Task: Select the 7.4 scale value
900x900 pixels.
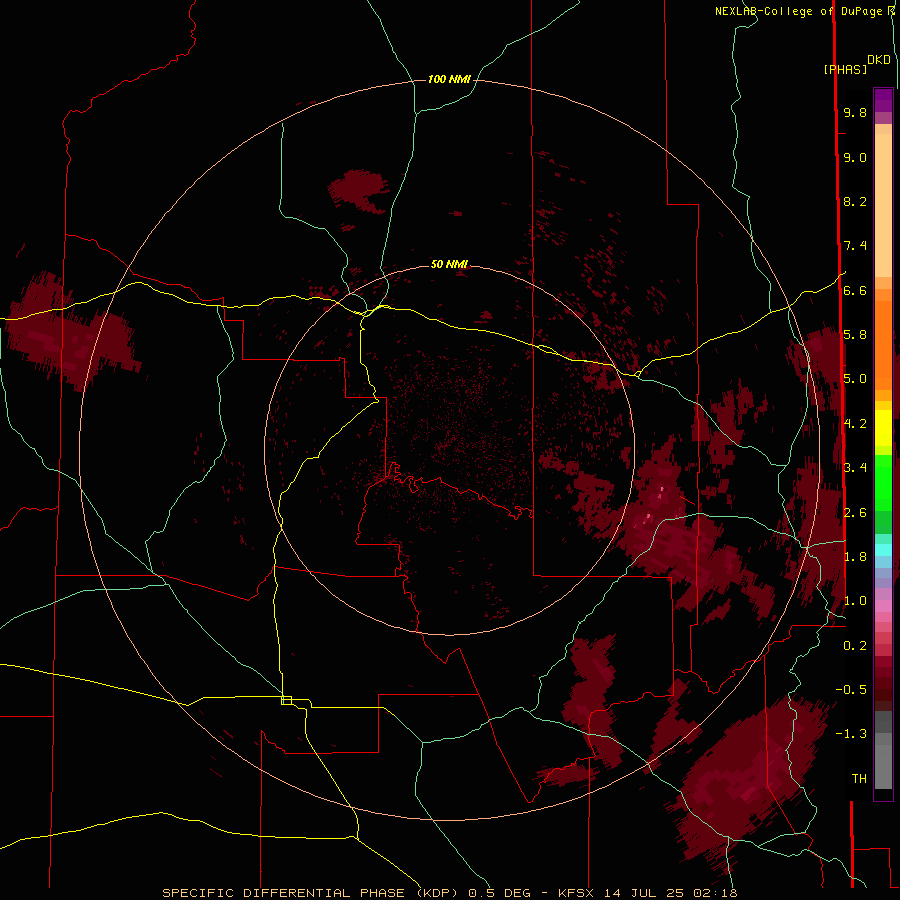Action: pyautogui.click(x=855, y=246)
